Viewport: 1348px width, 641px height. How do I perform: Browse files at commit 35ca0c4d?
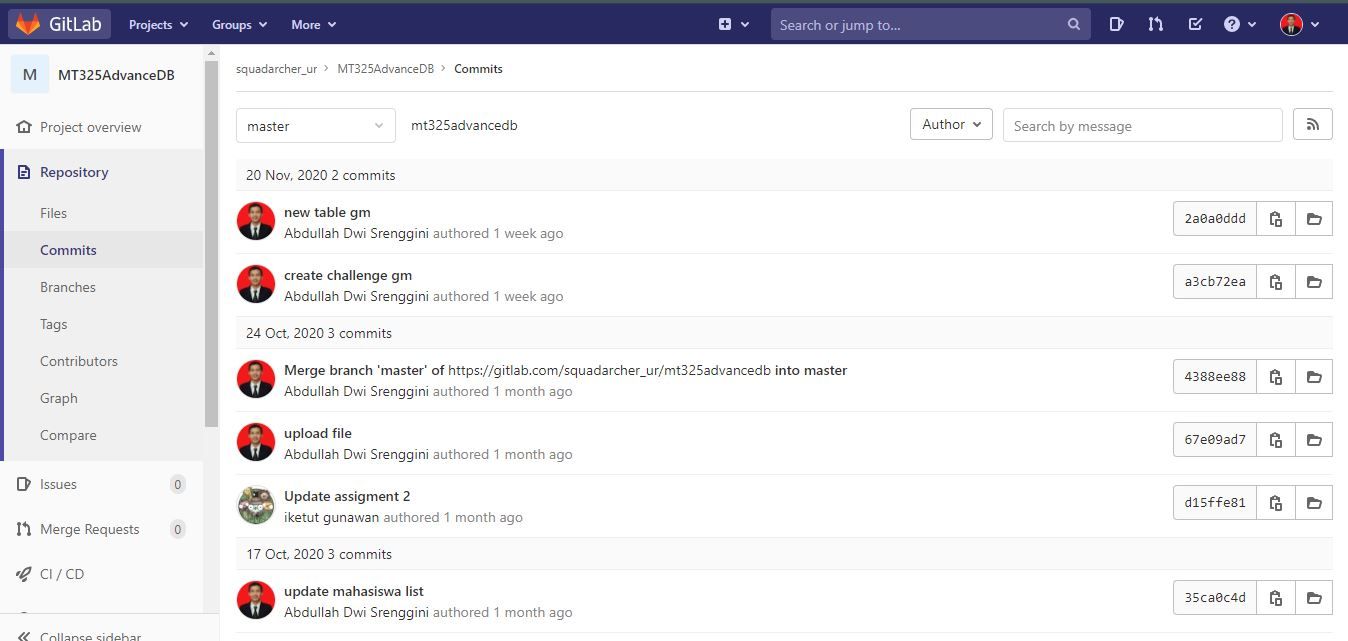(1313, 598)
